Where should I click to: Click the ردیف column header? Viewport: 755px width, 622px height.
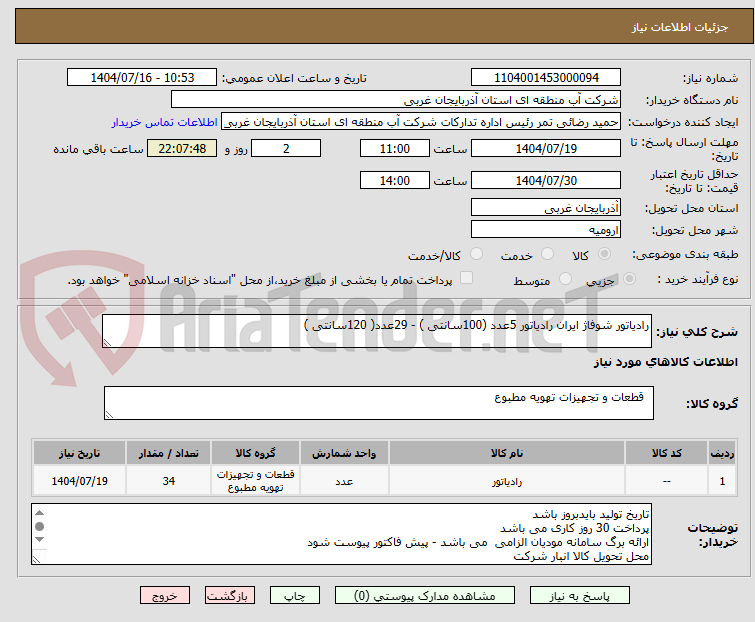point(722,453)
